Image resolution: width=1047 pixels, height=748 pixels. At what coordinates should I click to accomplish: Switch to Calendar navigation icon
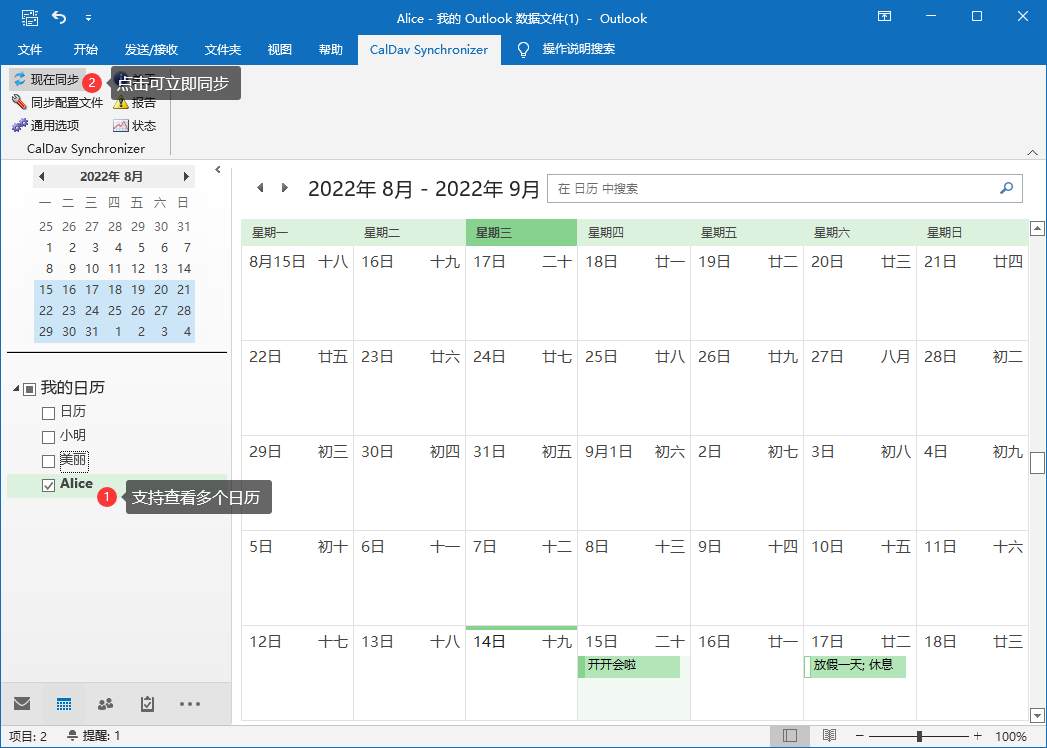[64, 703]
